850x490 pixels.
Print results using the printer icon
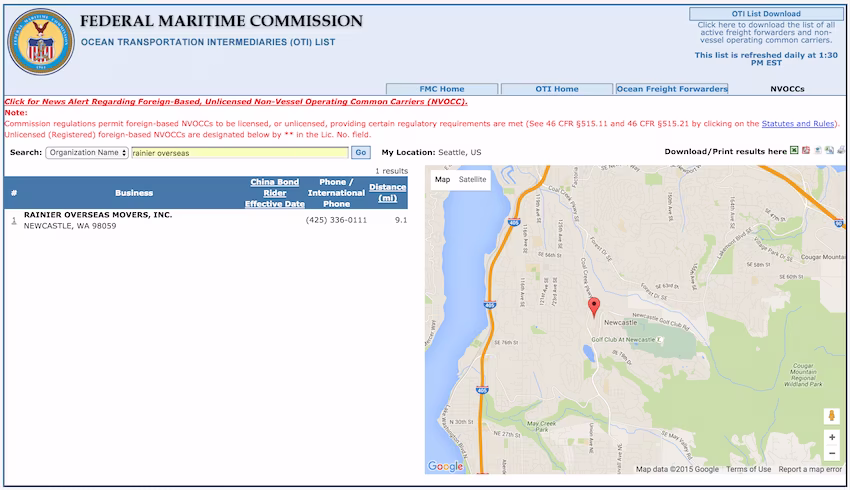pos(841,151)
